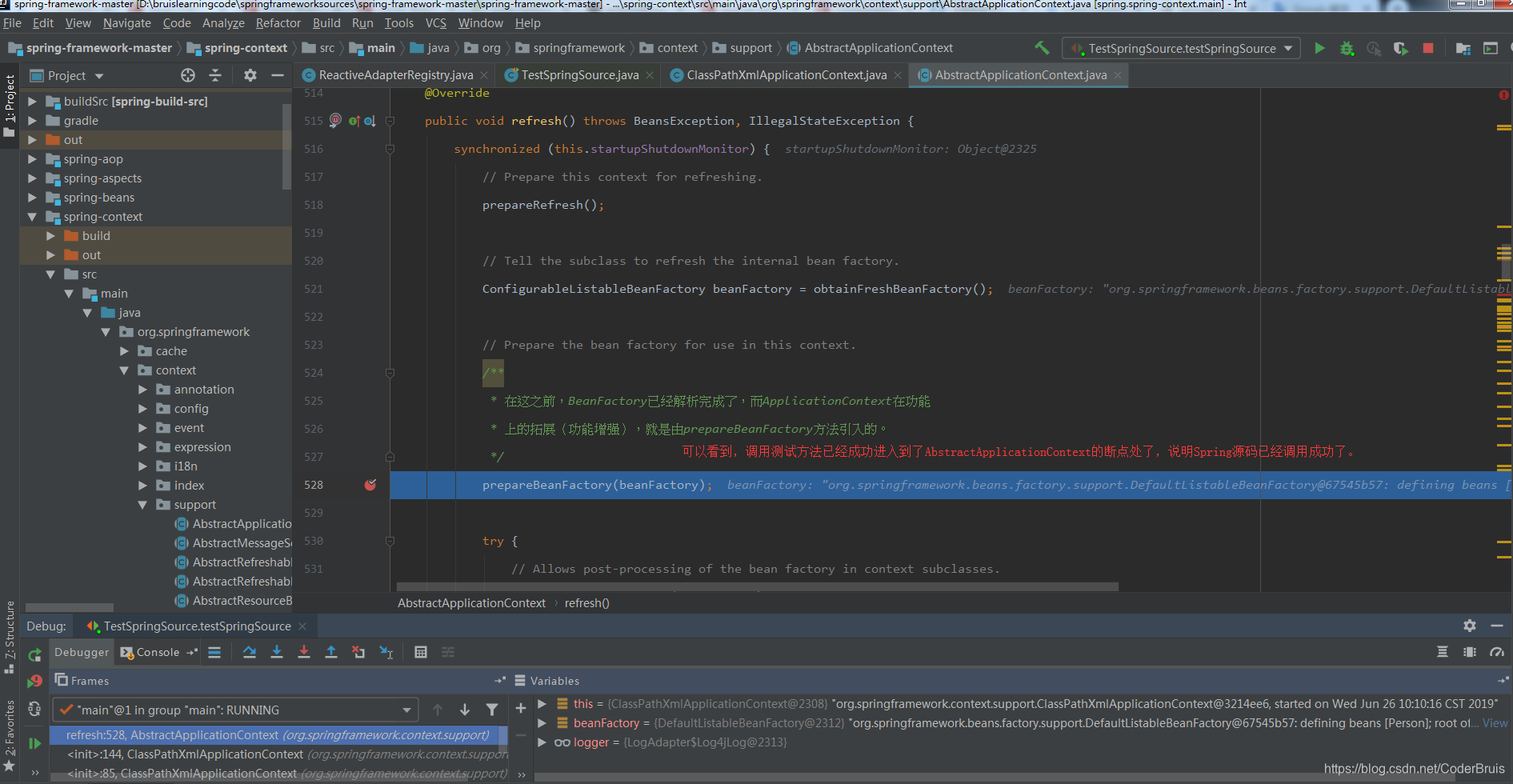Open AbstractMessageS... file in the project tree
The height and width of the screenshot is (784, 1513).
coord(232,543)
